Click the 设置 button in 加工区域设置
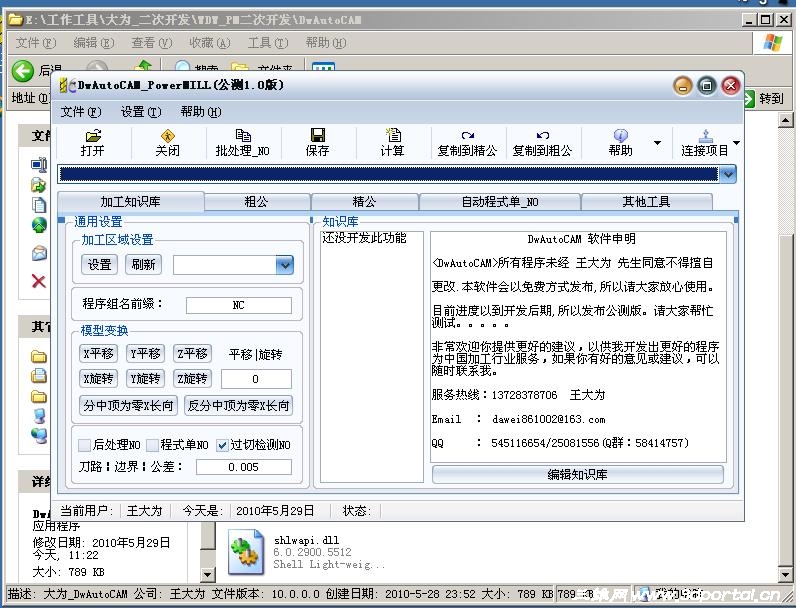This screenshot has width=796, height=608. click(100, 264)
